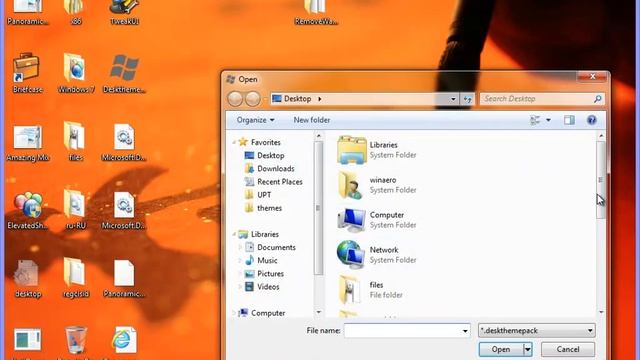Viewport: 640px width, 360px height.
Task: Click the Open button
Action: pyautogui.click(x=501, y=349)
